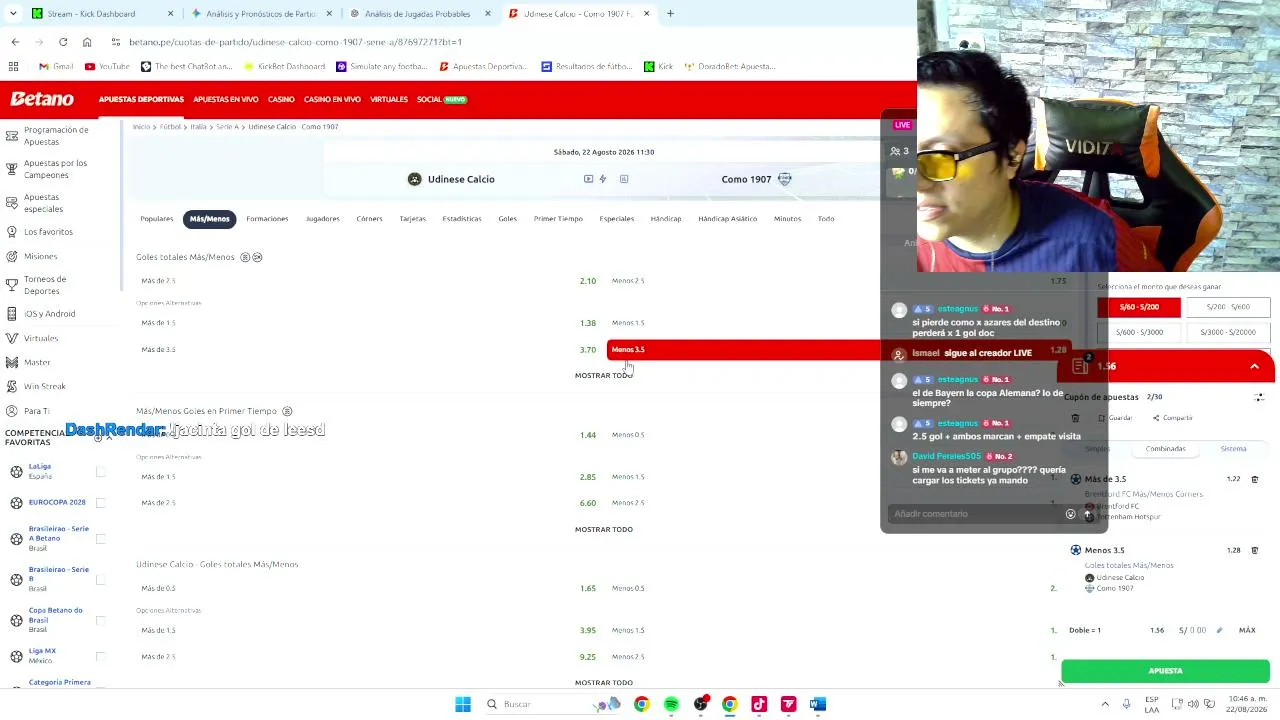This screenshot has height=720, width=1280.
Task: Click the Serie A breadcrumb link
Action: 227,127
